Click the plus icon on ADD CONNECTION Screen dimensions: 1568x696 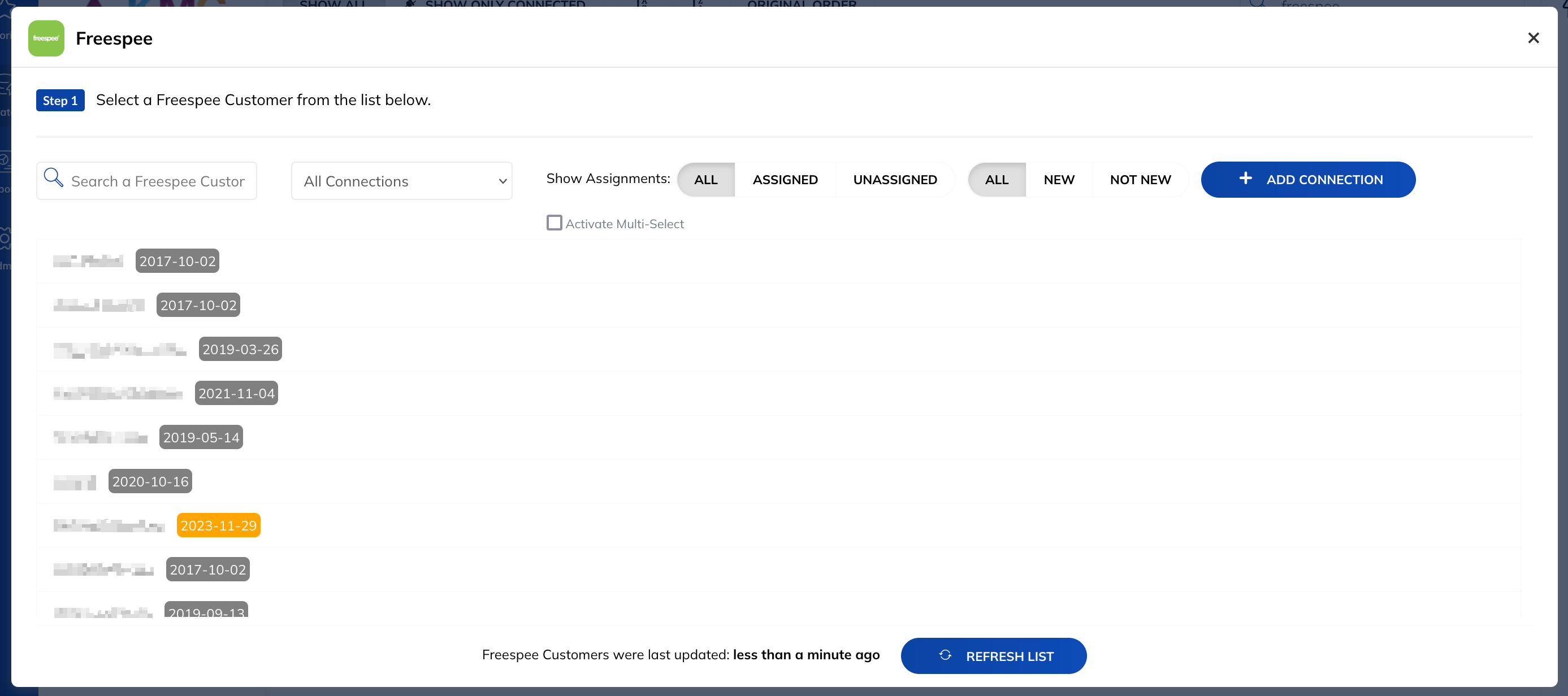click(x=1245, y=179)
